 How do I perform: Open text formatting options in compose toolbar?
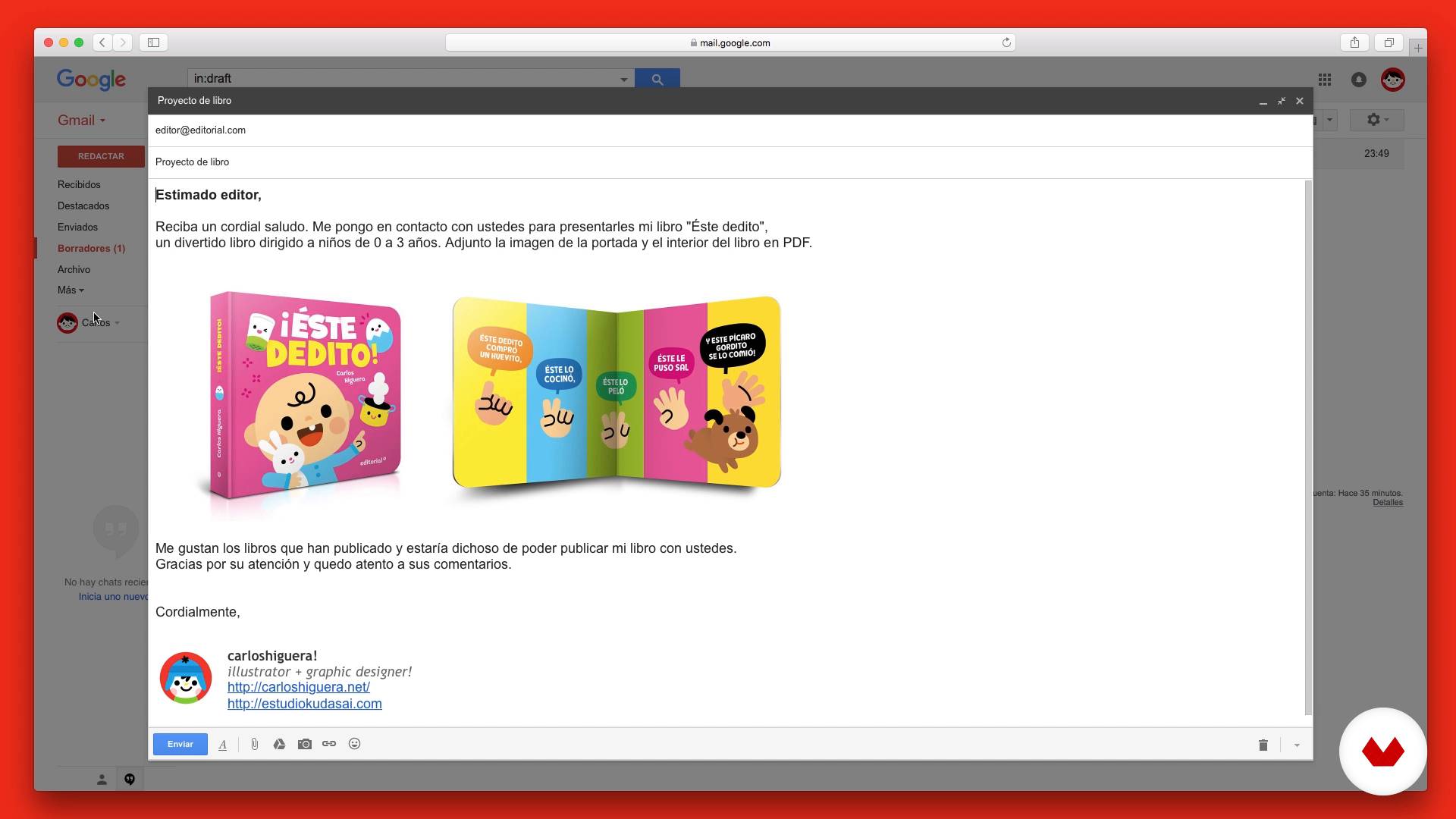pyautogui.click(x=223, y=745)
